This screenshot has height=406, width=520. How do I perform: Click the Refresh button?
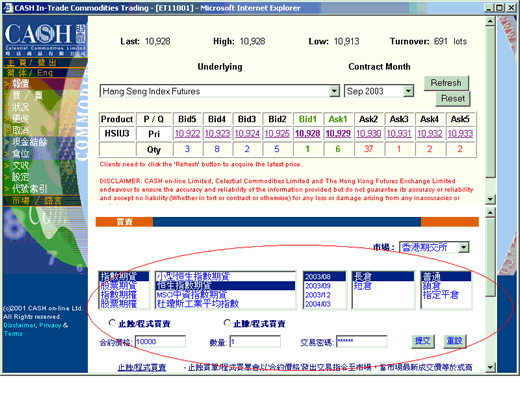coord(446,83)
